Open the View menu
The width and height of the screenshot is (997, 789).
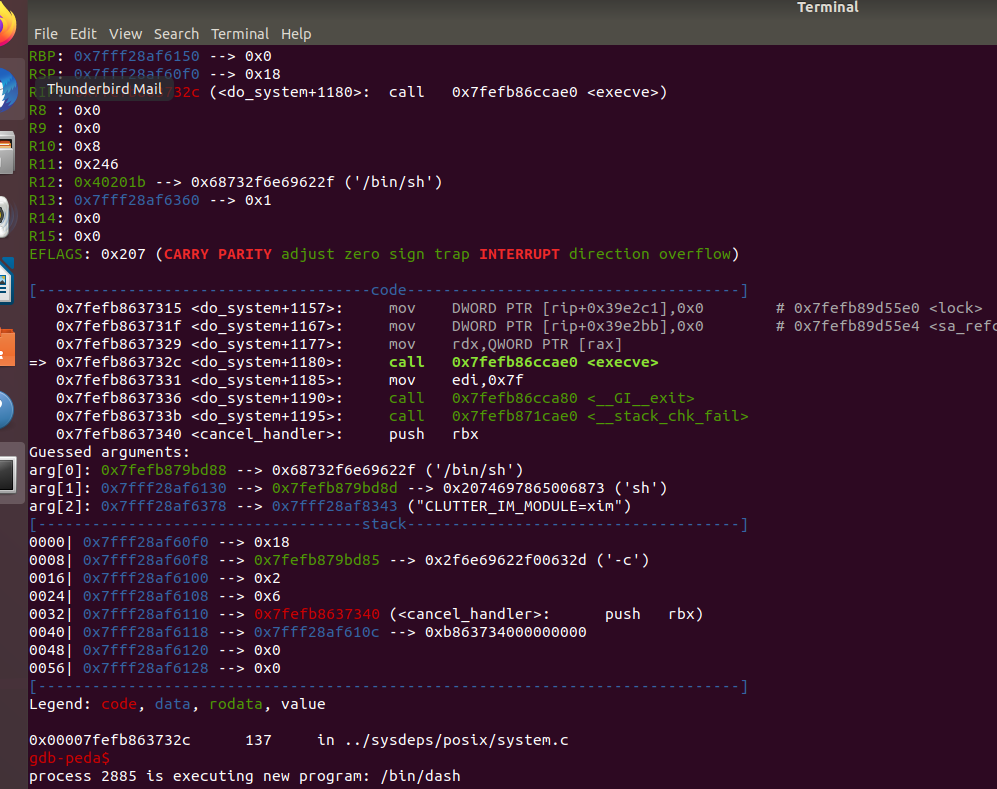click(125, 34)
